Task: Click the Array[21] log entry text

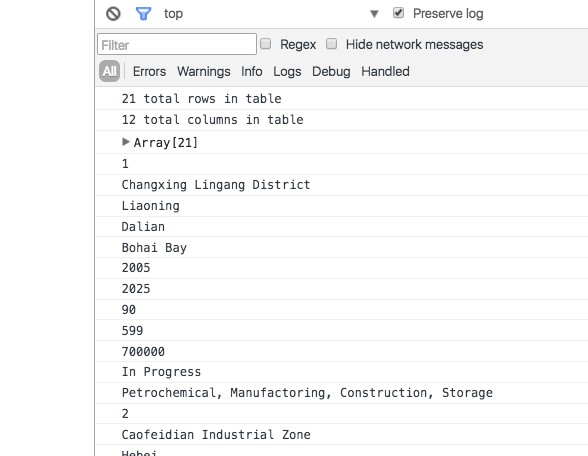Action: pos(165,142)
